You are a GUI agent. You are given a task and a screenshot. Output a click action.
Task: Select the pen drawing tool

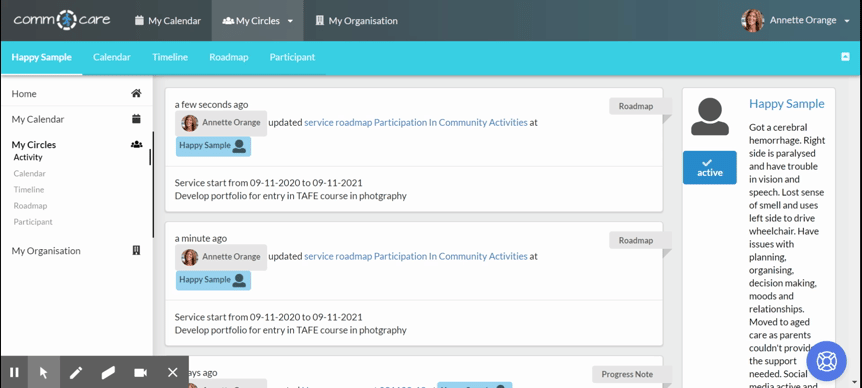76,373
